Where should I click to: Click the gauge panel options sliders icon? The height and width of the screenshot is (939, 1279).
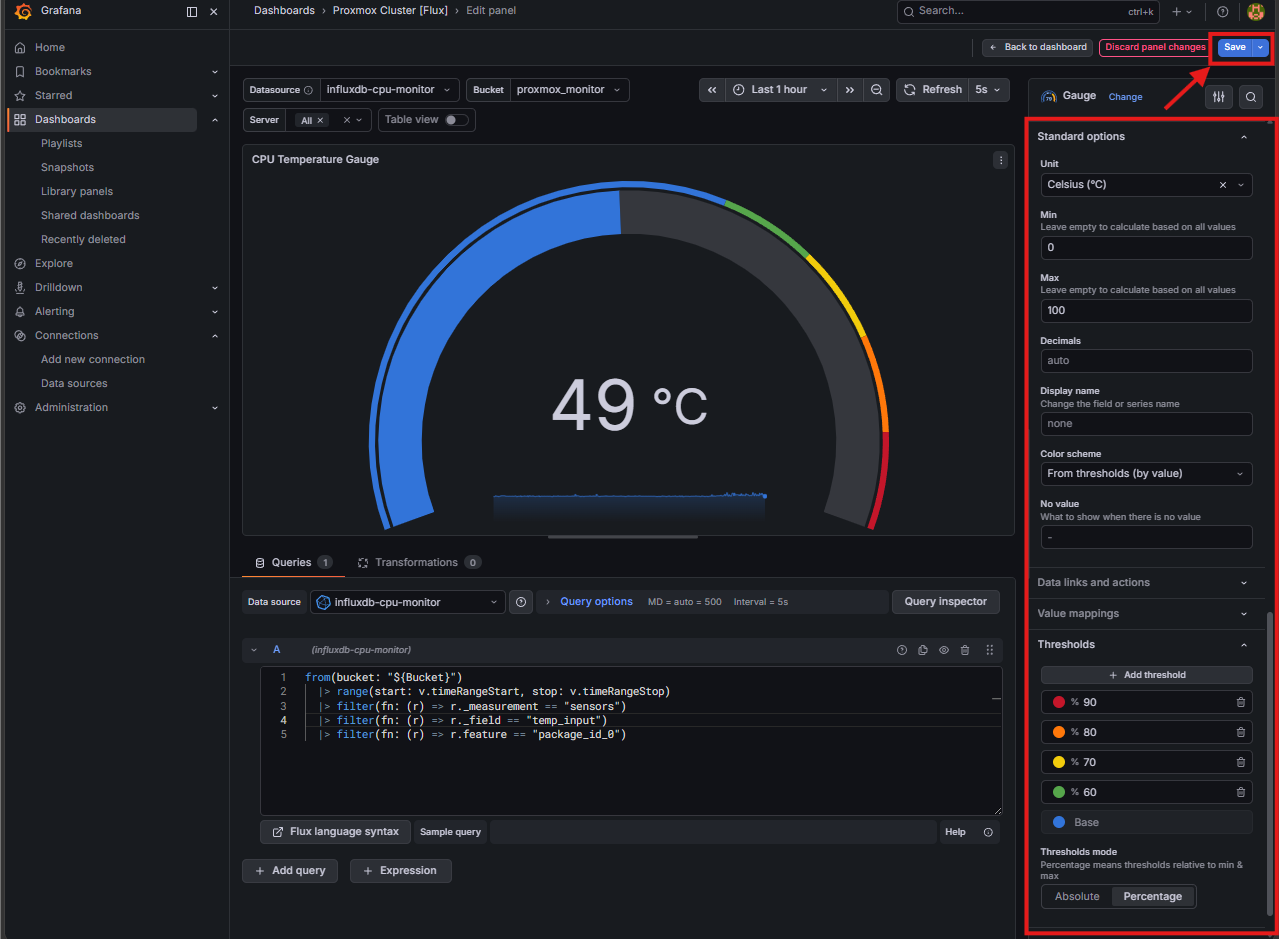1218,96
